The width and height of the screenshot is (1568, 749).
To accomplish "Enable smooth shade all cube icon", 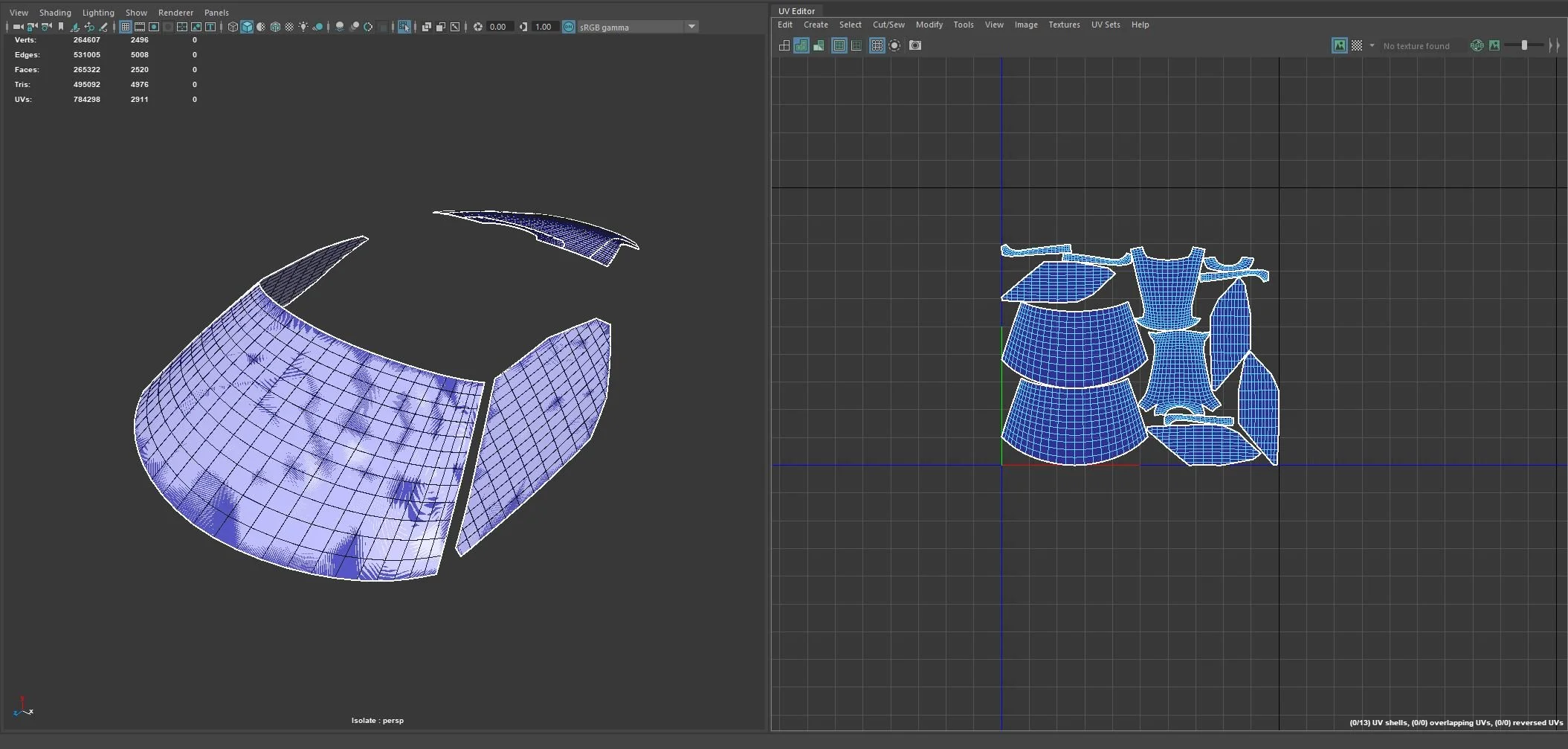I will (x=247, y=27).
